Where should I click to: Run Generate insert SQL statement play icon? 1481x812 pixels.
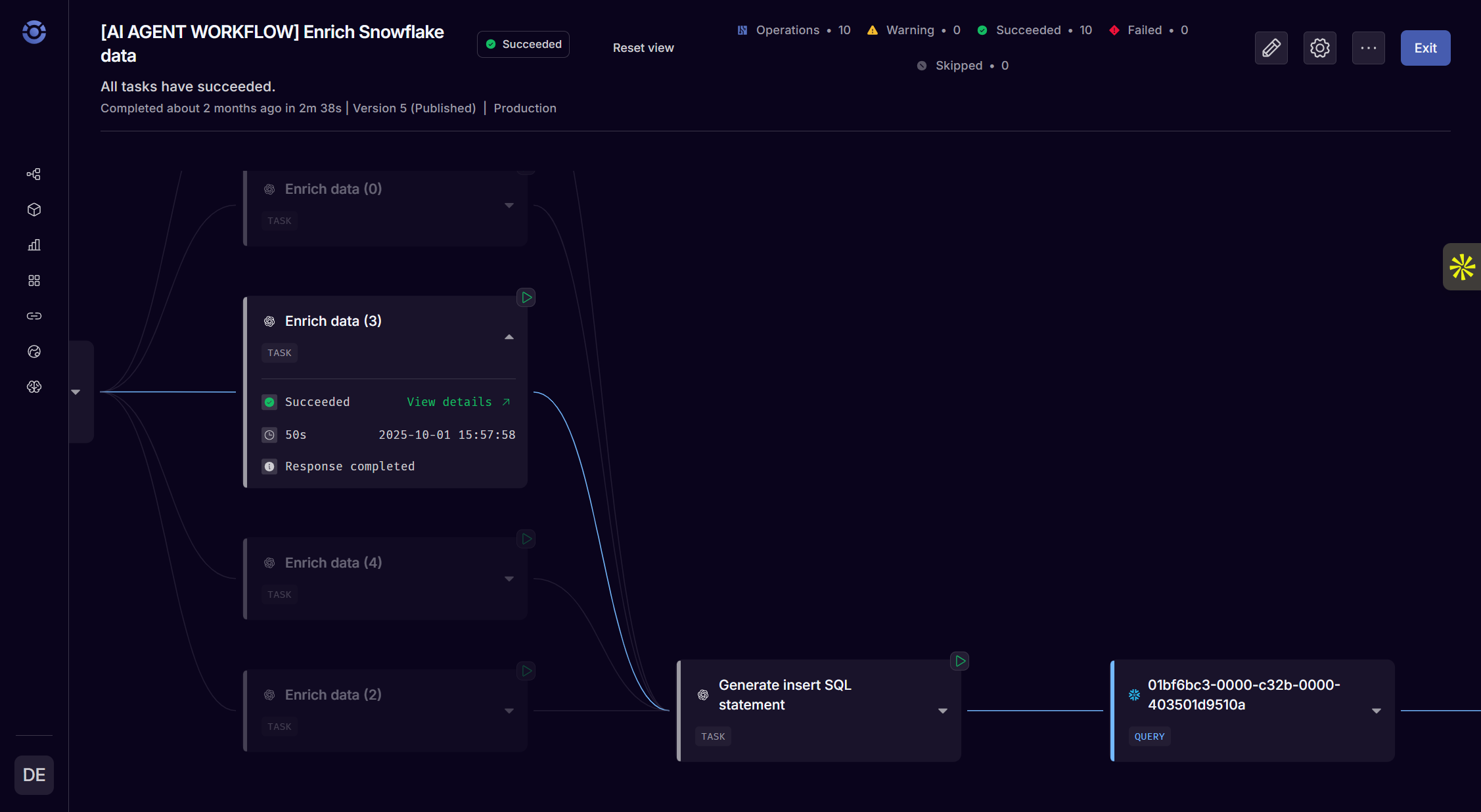coord(960,661)
